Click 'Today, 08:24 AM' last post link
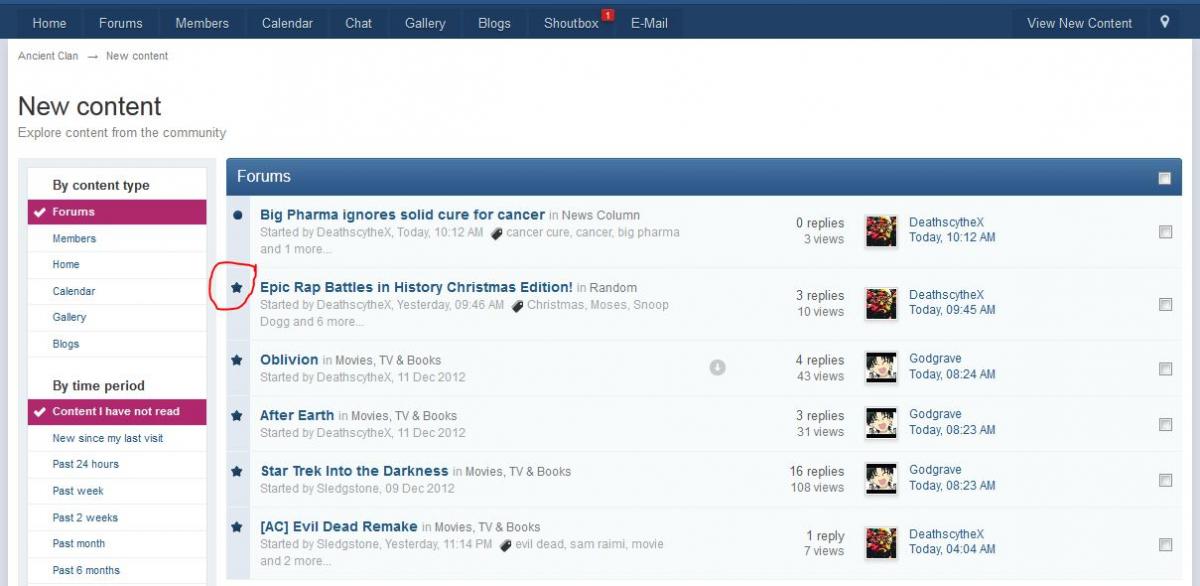Image resolution: width=1200 pixels, height=586 pixels. coord(952,374)
